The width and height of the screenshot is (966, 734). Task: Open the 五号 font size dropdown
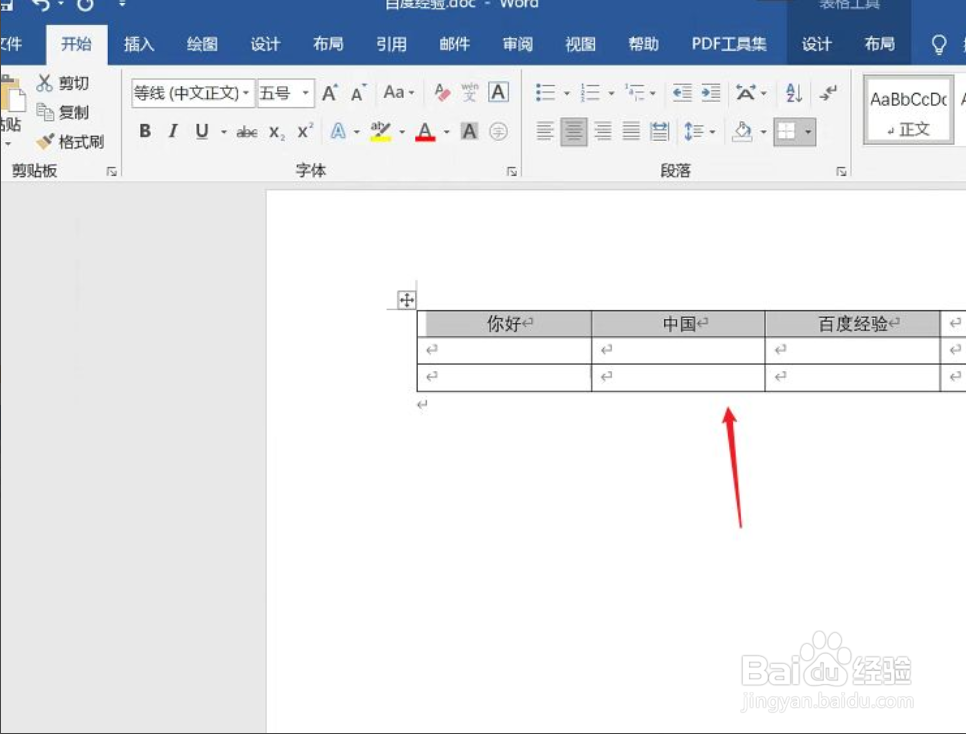pyautogui.click(x=307, y=93)
